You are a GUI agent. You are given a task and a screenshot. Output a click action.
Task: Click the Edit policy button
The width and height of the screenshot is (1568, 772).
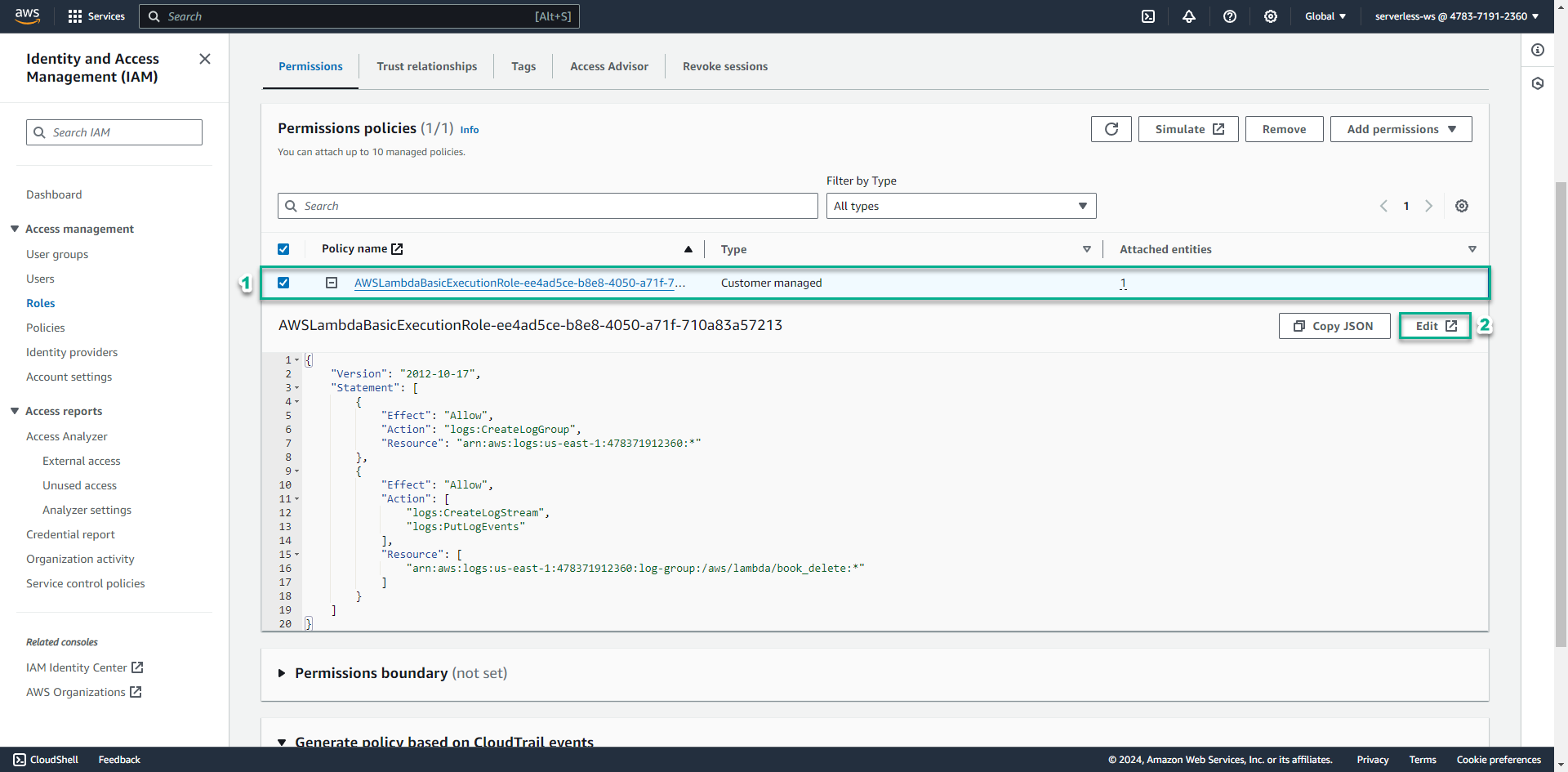coord(1436,326)
